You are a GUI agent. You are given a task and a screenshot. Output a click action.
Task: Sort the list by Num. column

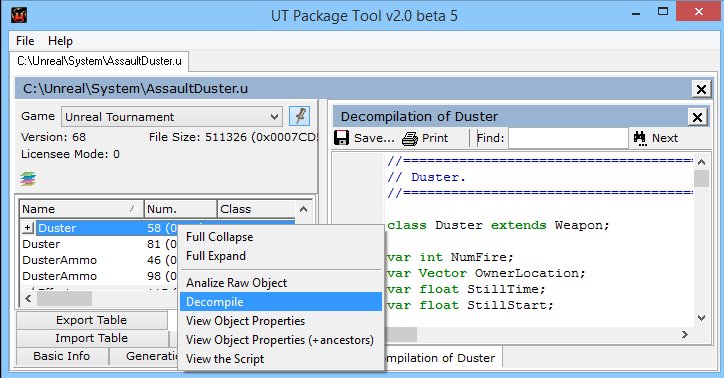click(x=181, y=209)
